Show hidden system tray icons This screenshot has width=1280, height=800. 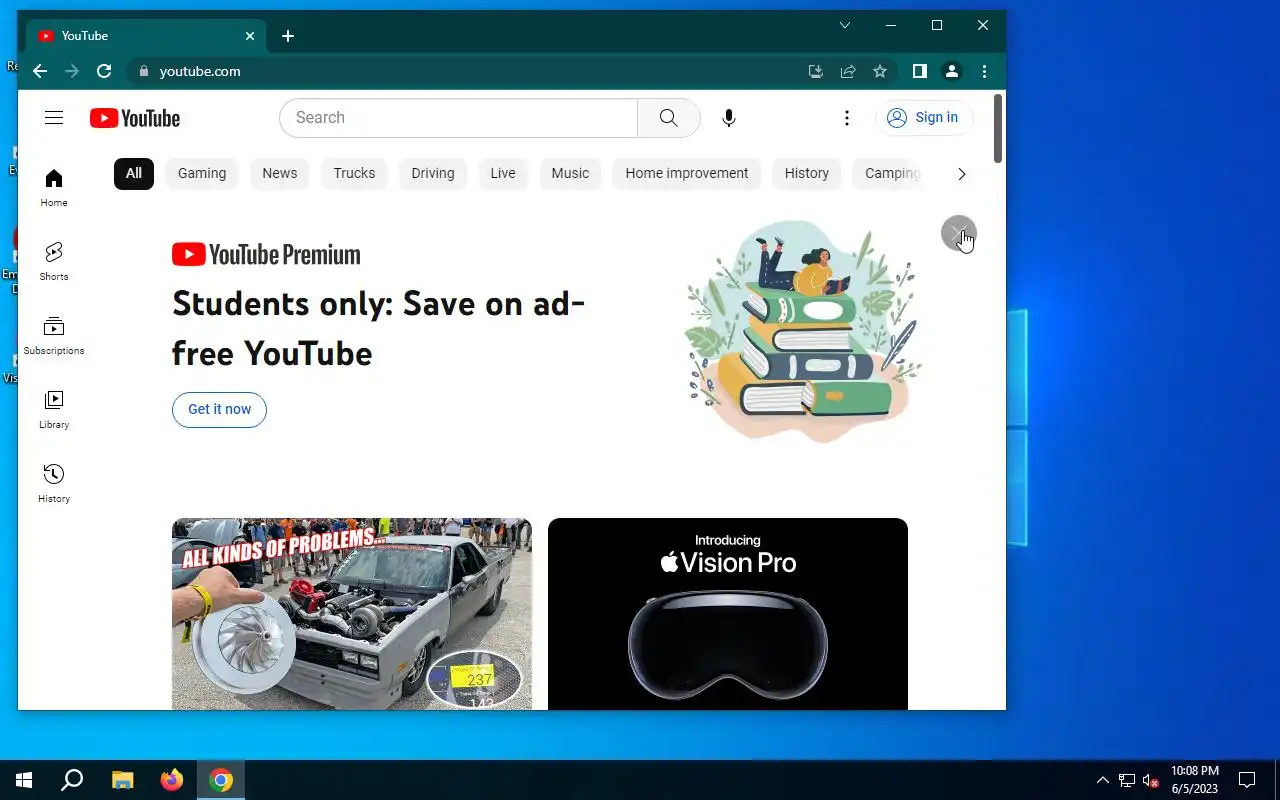1103,780
